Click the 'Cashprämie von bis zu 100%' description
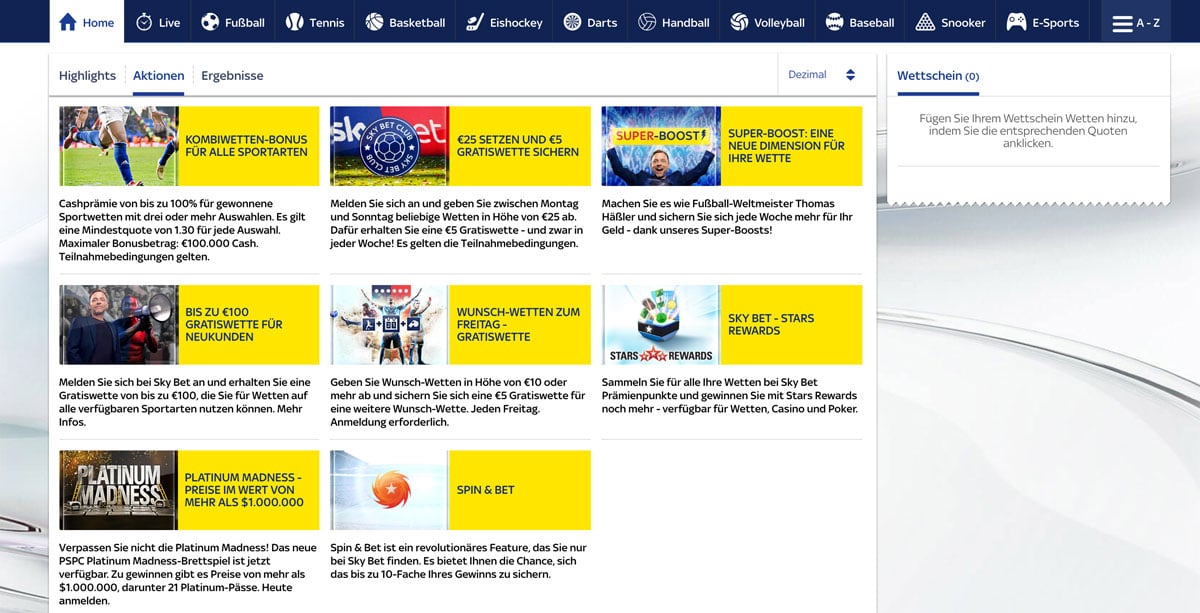Image resolution: width=1200 pixels, height=613 pixels. (185, 230)
